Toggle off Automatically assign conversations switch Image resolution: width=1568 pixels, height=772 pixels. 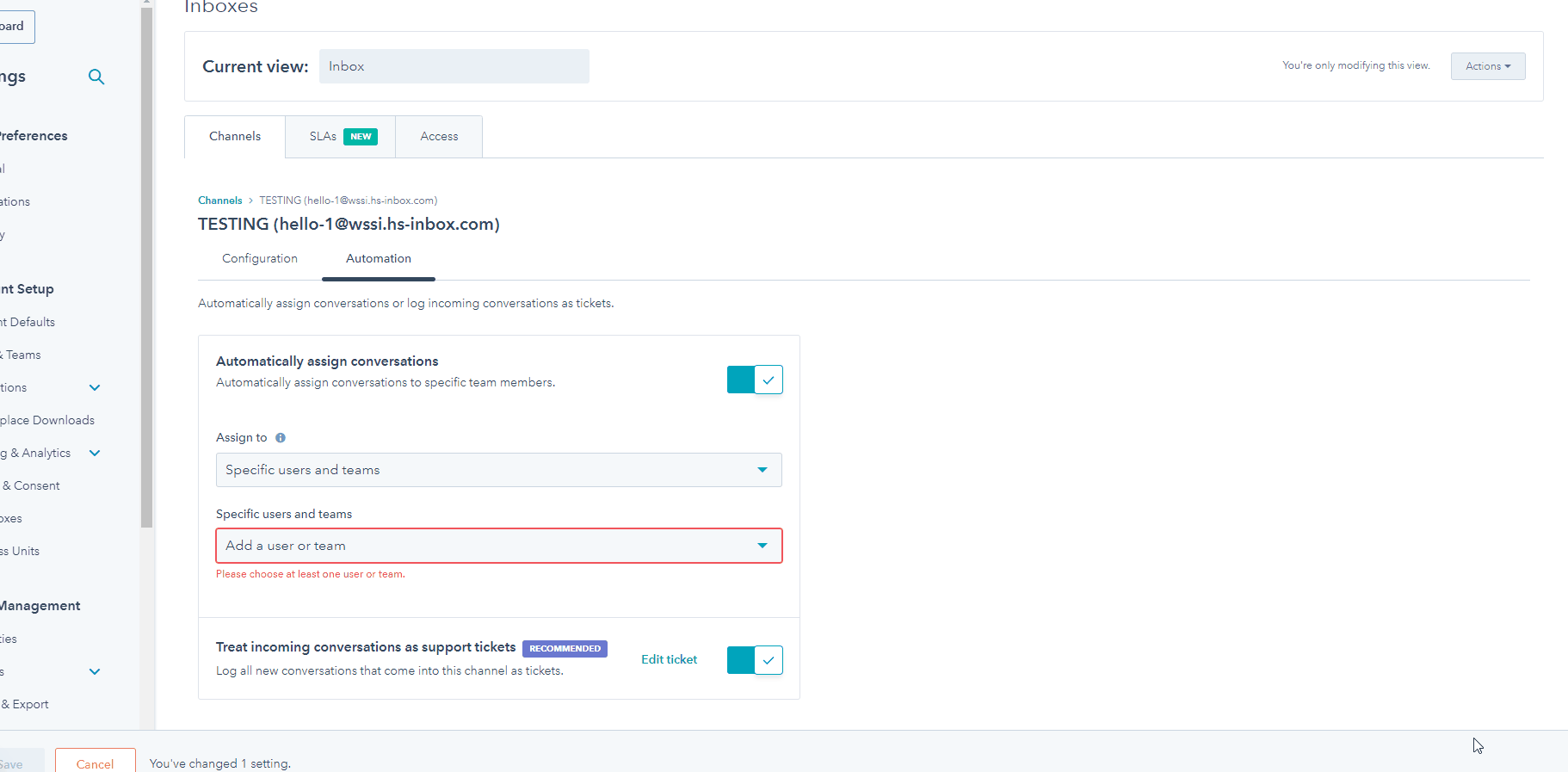point(755,380)
